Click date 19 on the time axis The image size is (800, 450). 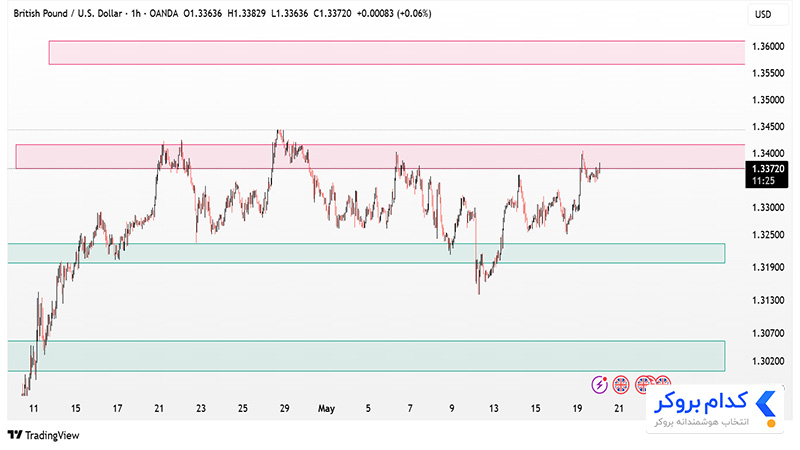(x=577, y=408)
